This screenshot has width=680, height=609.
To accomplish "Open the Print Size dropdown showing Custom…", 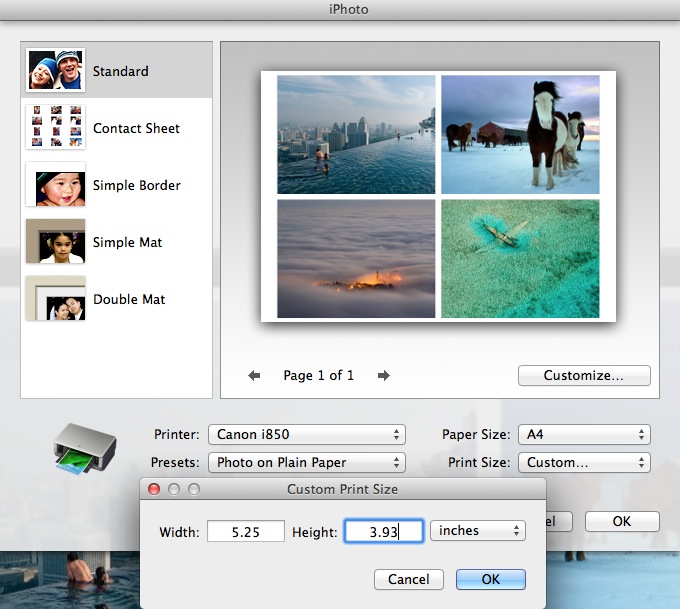I will tap(584, 462).
